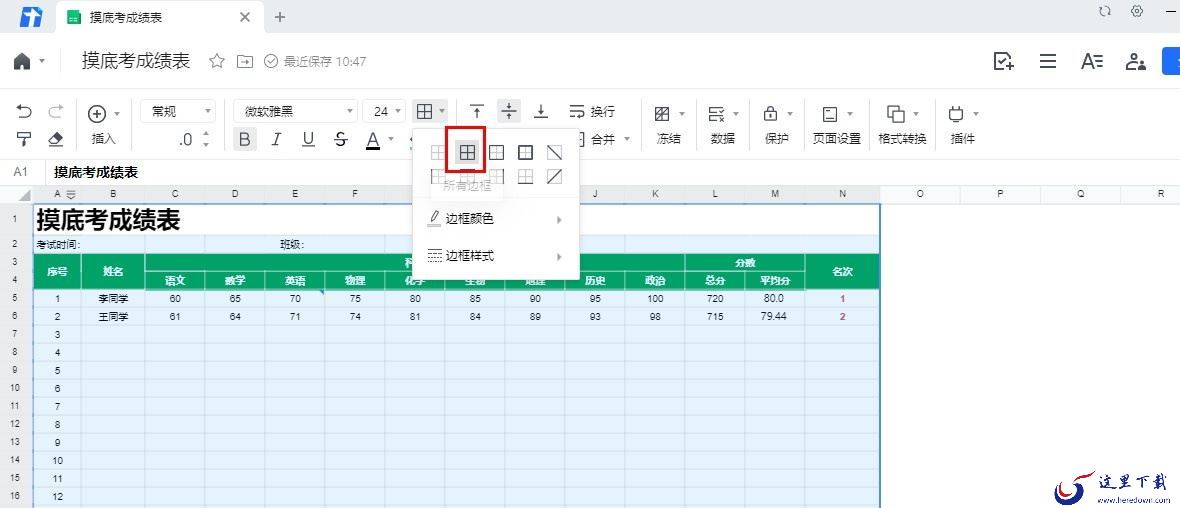Expand the 数据 dropdown arrow
Image resolution: width=1180 pixels, height=508 pixels.
click(x=735, y=114)
